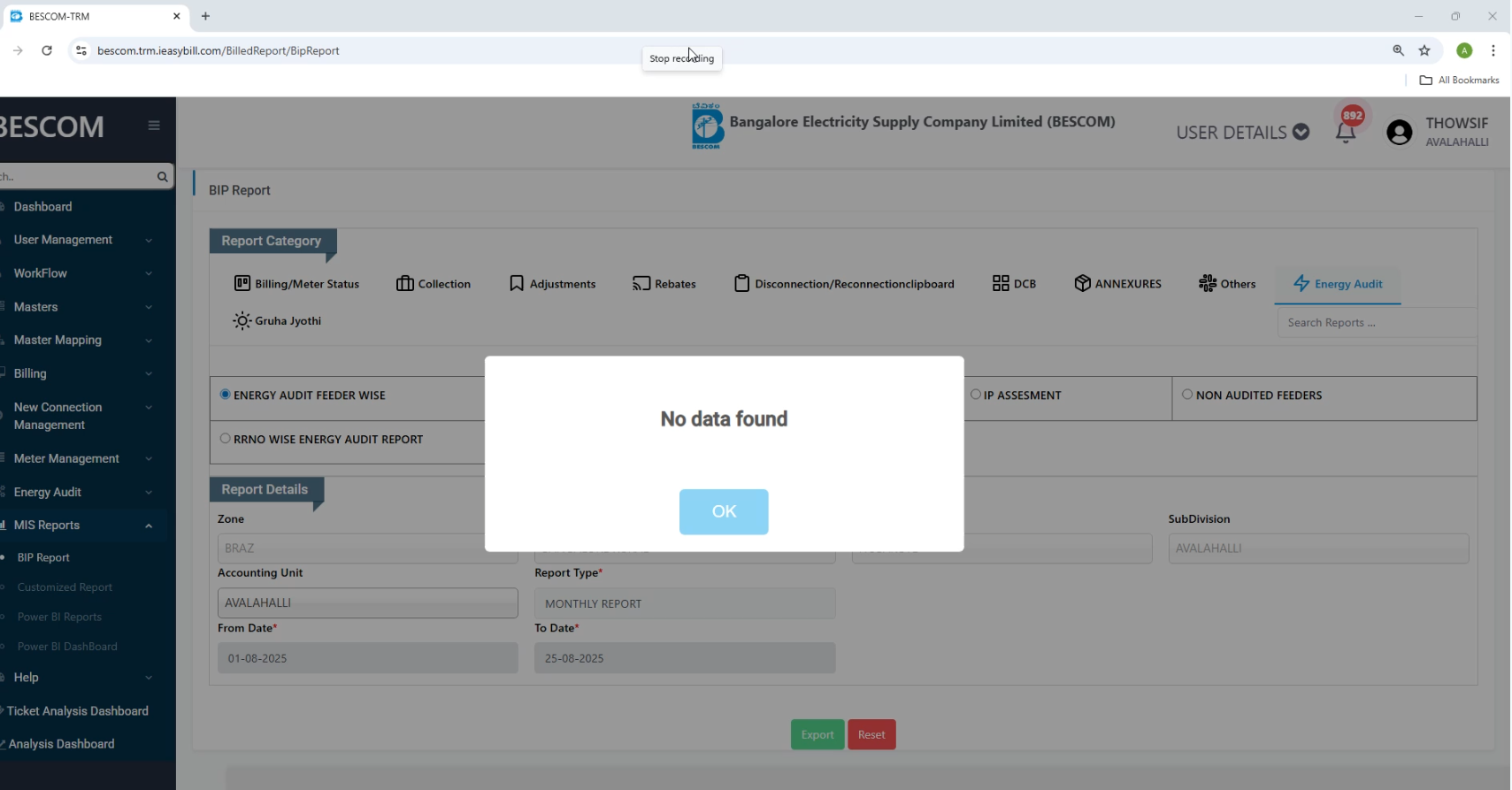Select the Rebates report category
This screenshot has width=1512, height=790.
[664, 284]
